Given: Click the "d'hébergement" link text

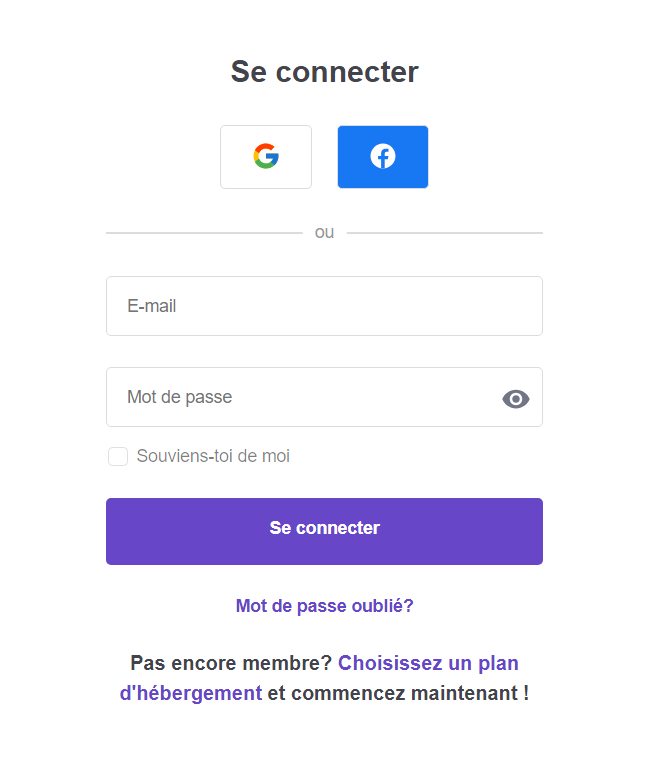Looking at the screenshot, I should pyautogui.click(x=190, y=693).
